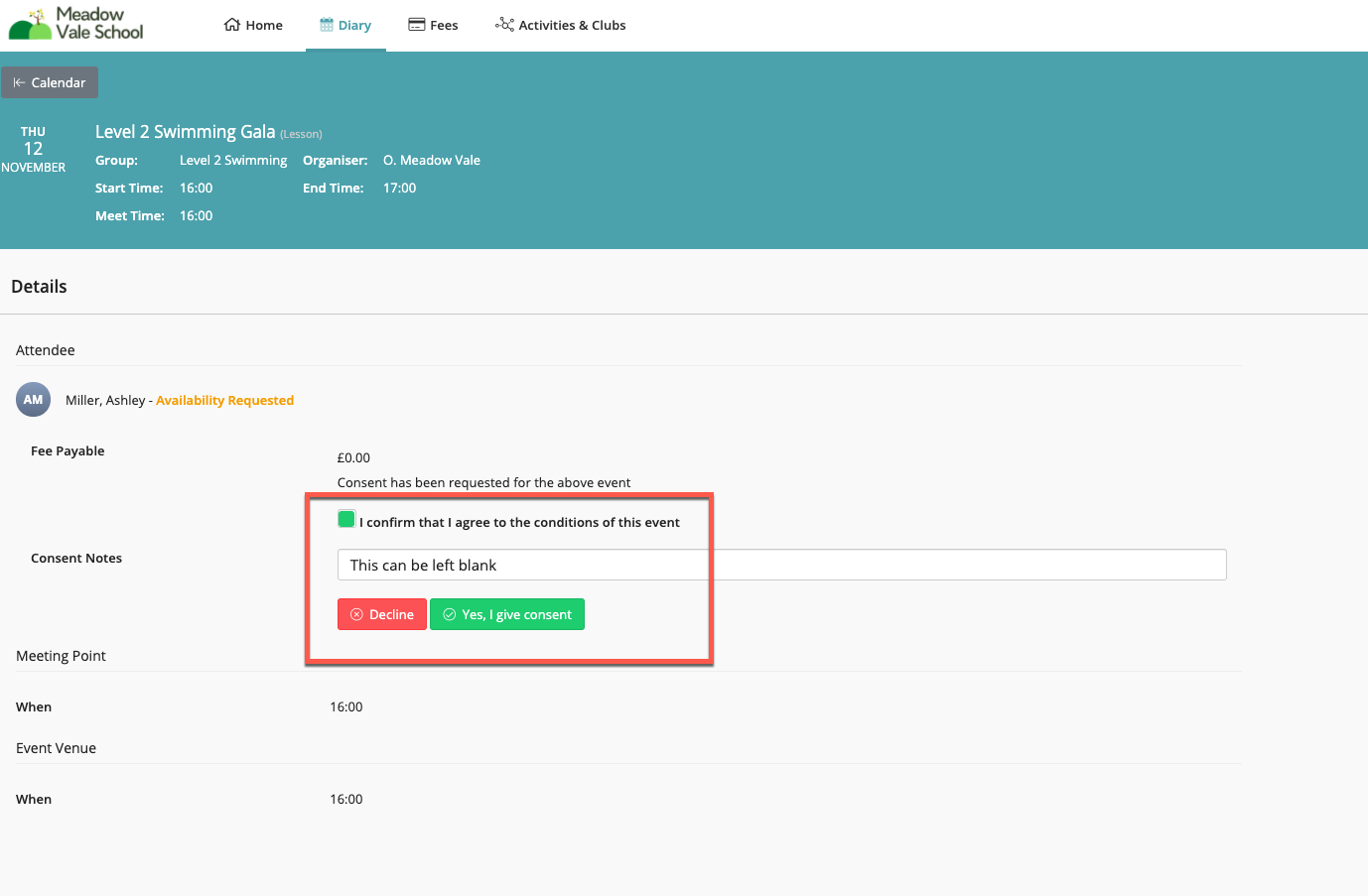The image size is (1368, 896).
Task: Click the attendee name Miller, Ashley
Action: click(x=105, y=400)
